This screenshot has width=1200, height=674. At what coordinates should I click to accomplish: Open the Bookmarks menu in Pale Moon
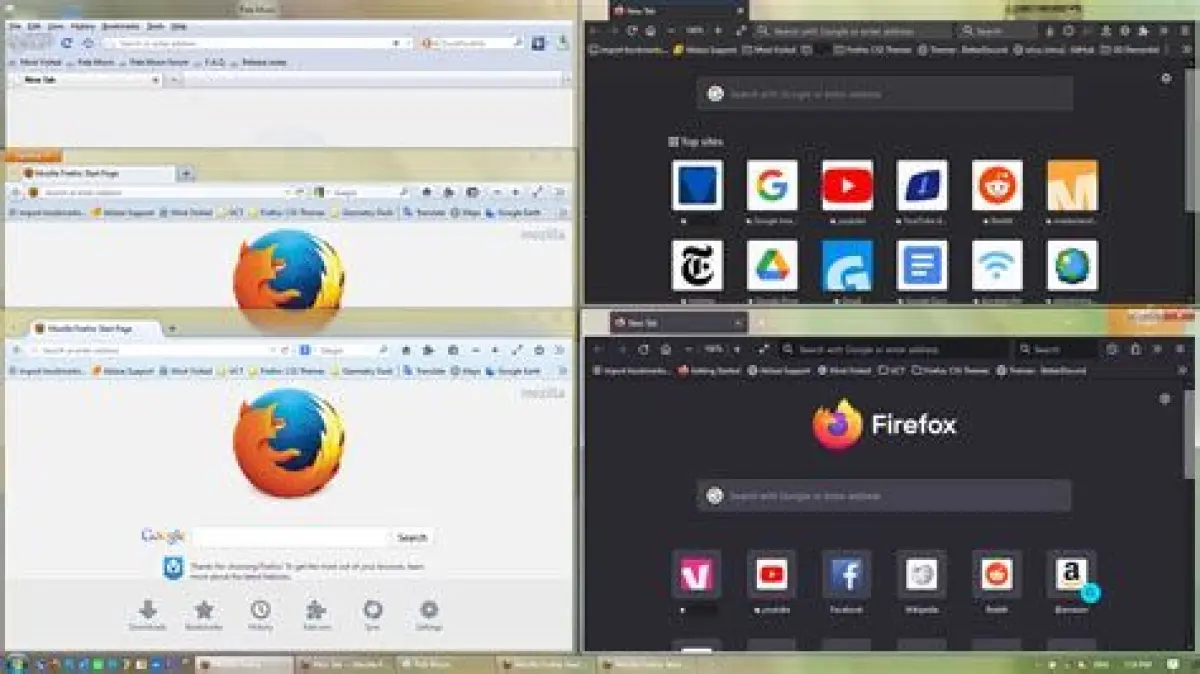[x=121, y=26]
